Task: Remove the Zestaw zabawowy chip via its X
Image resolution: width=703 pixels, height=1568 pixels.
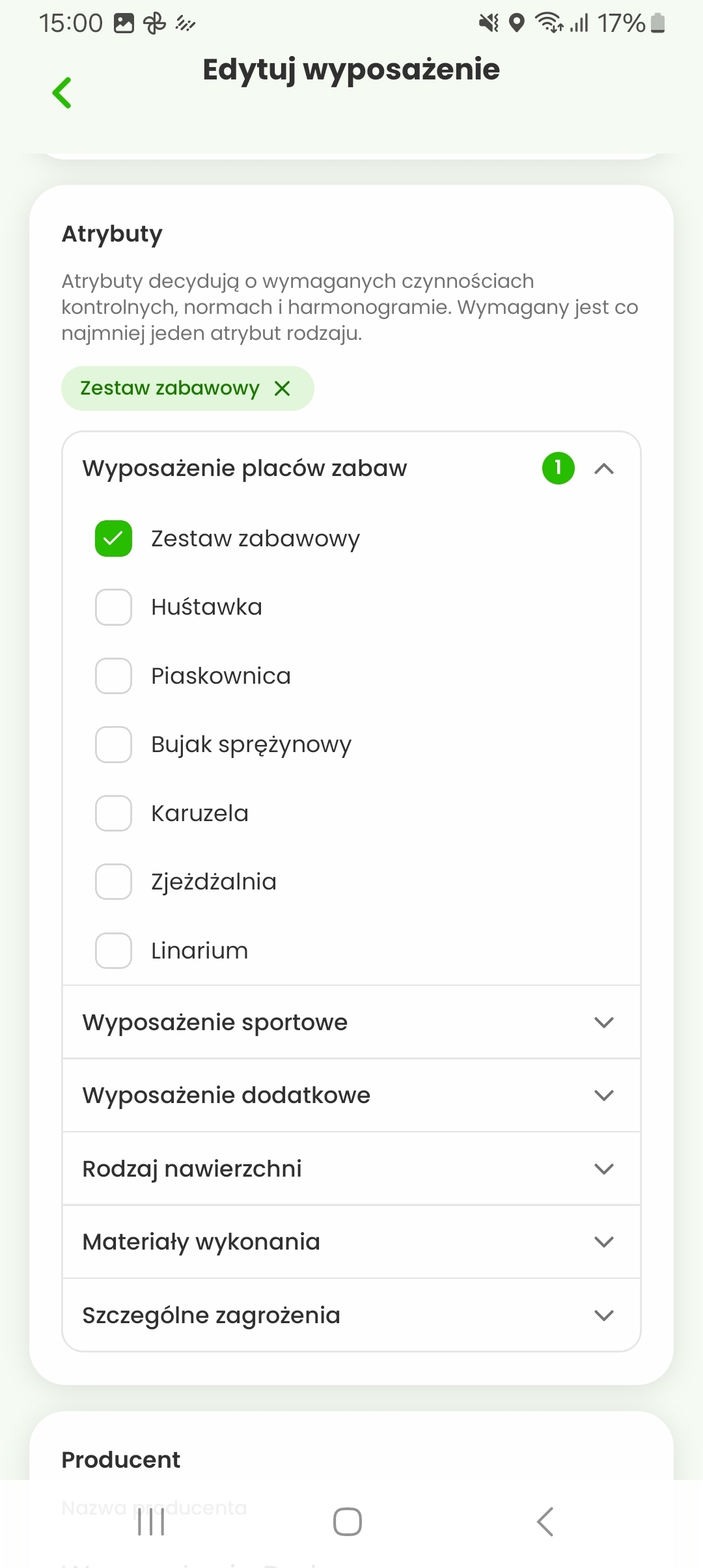Action: tap(282, 389)
